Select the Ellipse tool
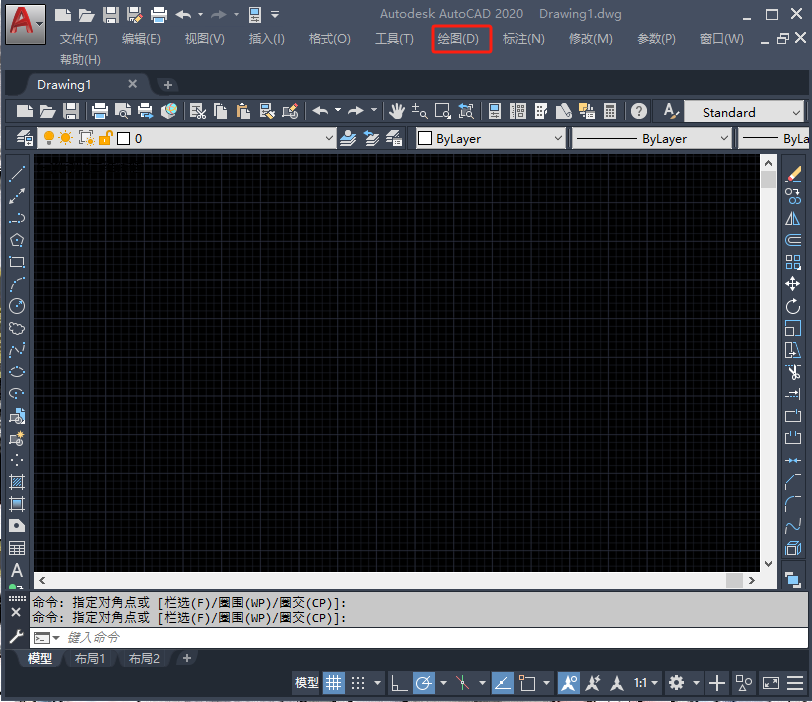Viewport: 812px width, 702px height. (x=17, y=372)
